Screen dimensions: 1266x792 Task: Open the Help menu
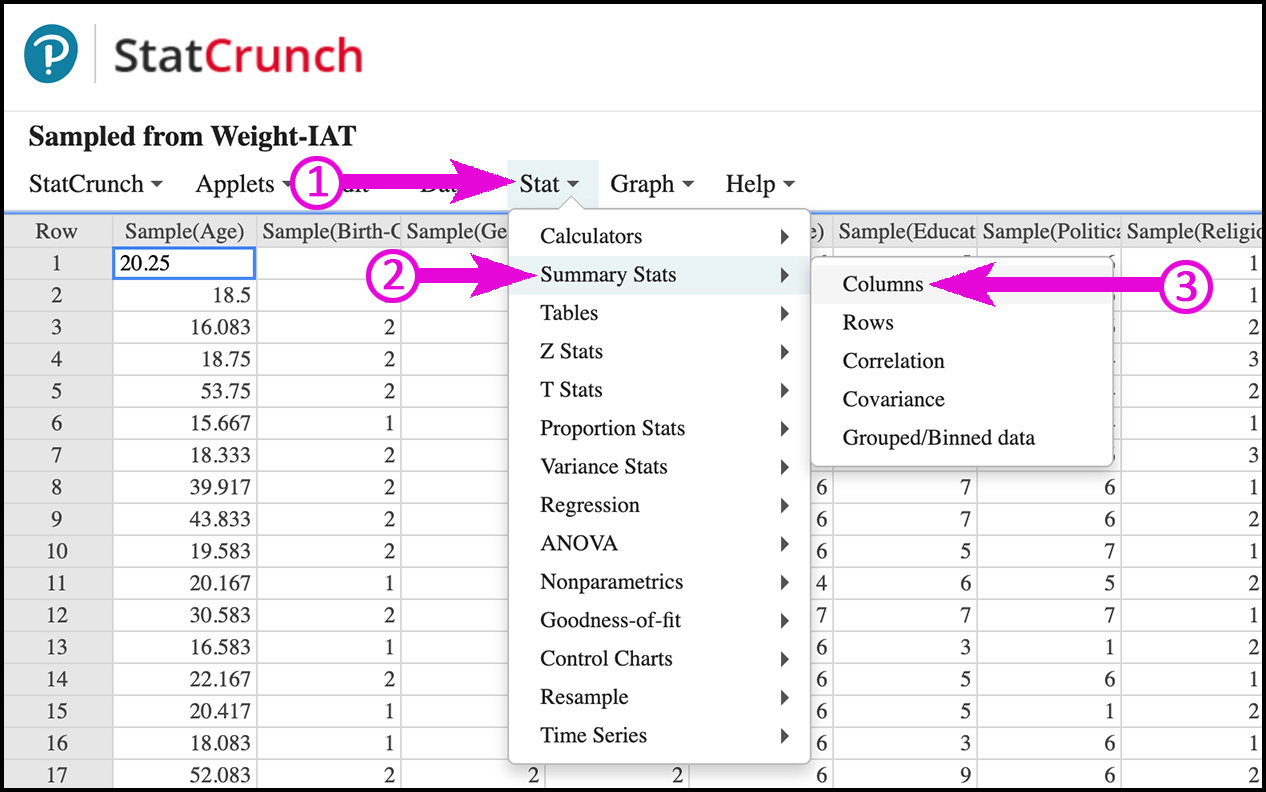[760, 184]
